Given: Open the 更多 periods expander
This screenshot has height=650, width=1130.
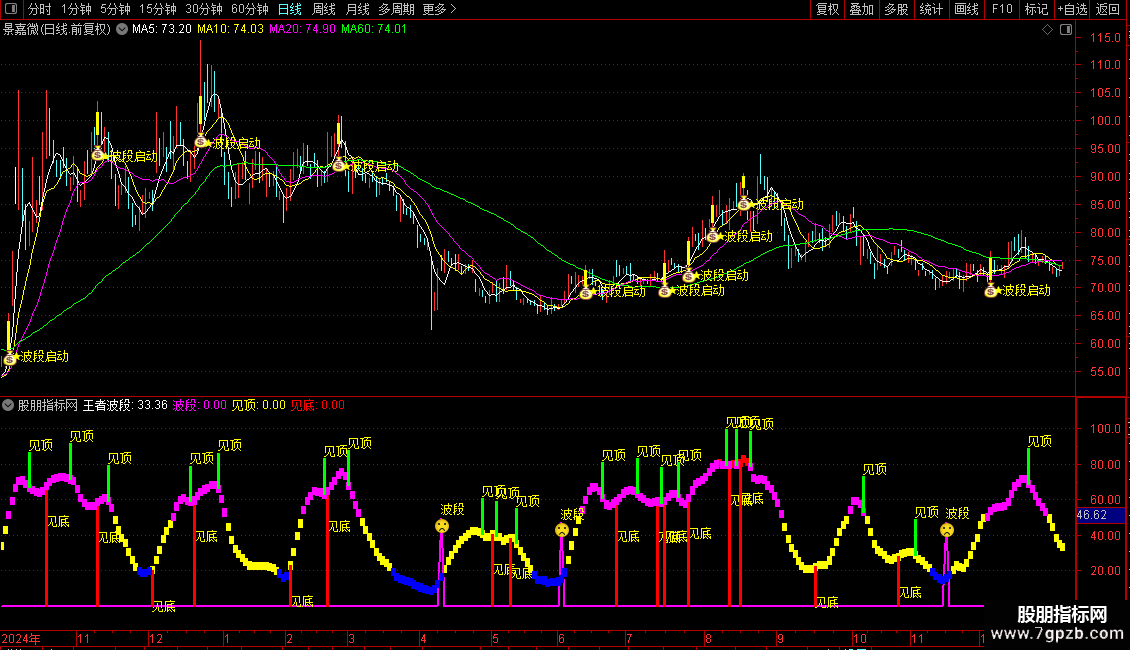Looking at the screenshot, I should [439, 9].
